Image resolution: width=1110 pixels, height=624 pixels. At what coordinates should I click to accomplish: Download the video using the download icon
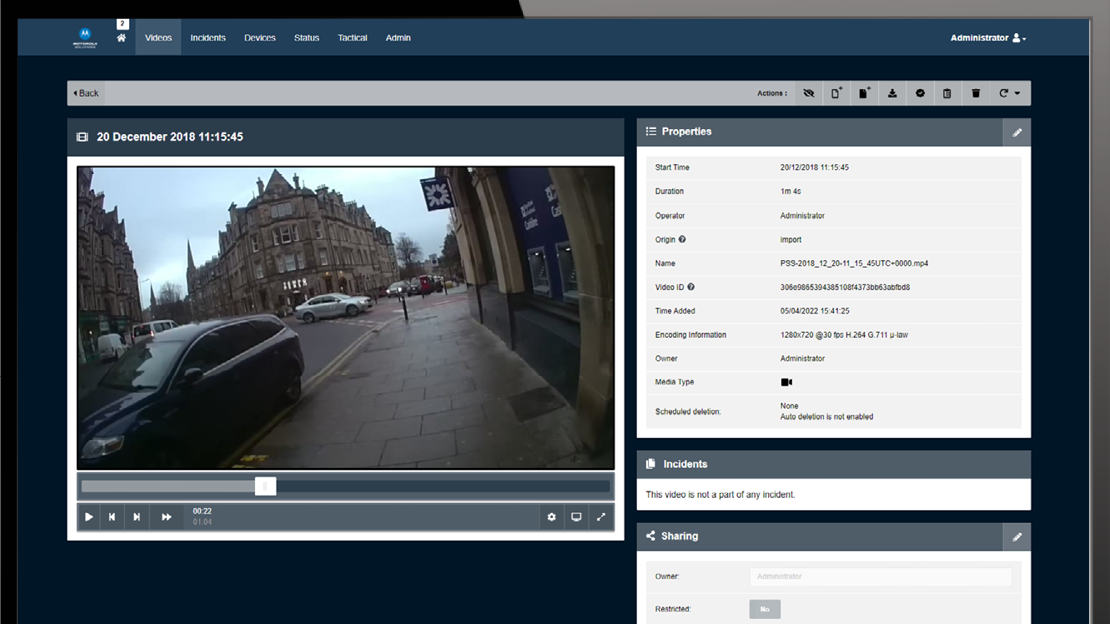(892, 93)
